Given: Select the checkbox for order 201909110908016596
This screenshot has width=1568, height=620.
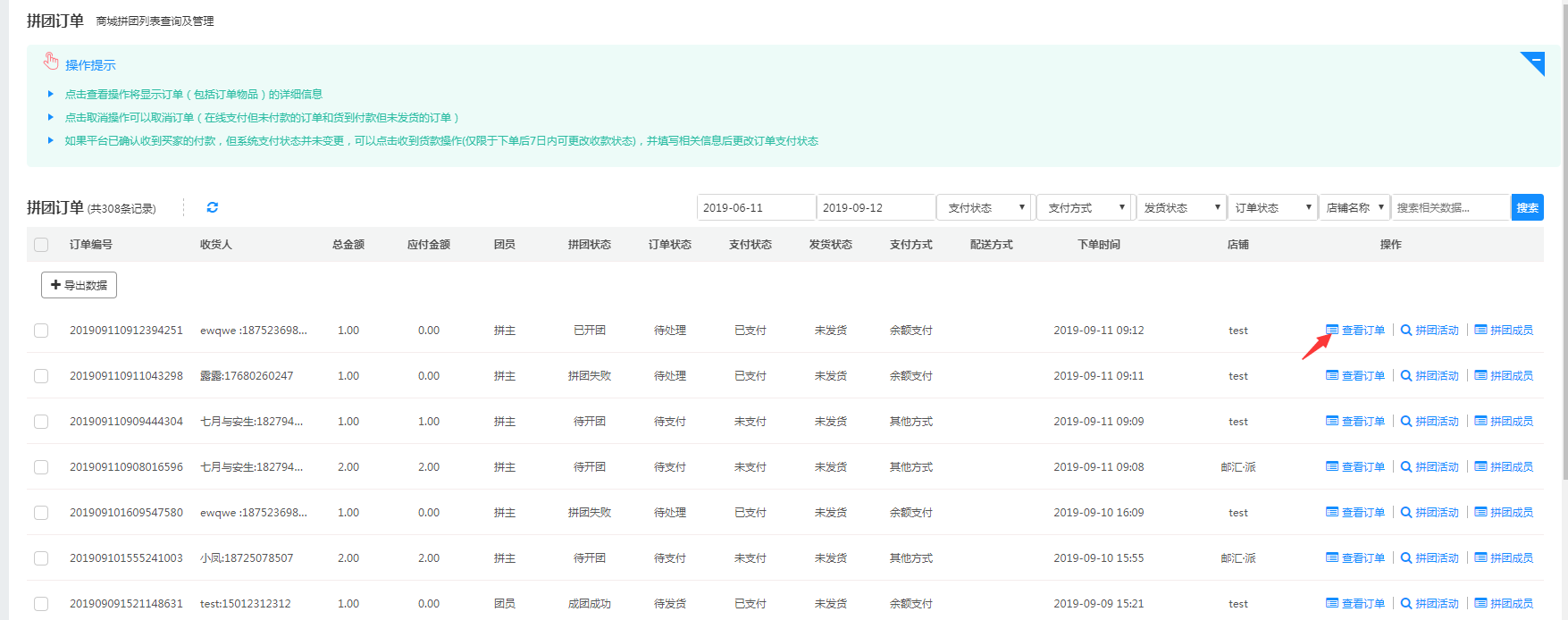Looking at the screenshot, I should pos(41,467).
